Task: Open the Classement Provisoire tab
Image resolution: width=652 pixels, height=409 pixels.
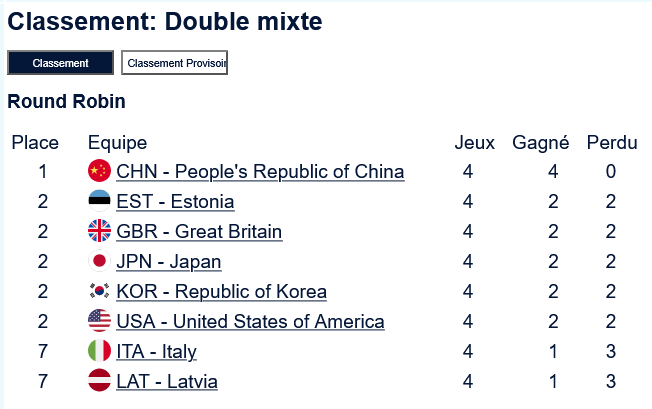Action: [175, 63]
